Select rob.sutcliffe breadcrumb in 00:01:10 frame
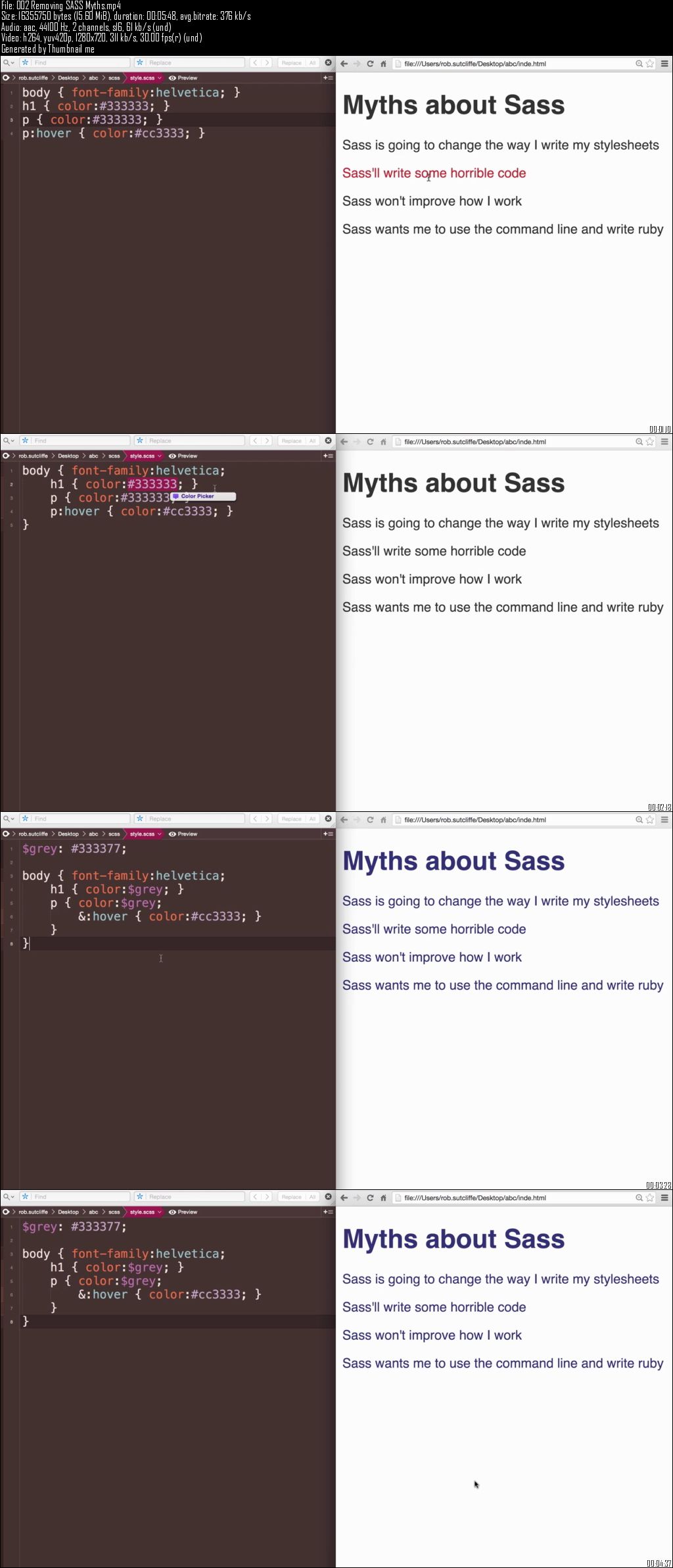Screen dimensions: 673x1568 (33, 78)
